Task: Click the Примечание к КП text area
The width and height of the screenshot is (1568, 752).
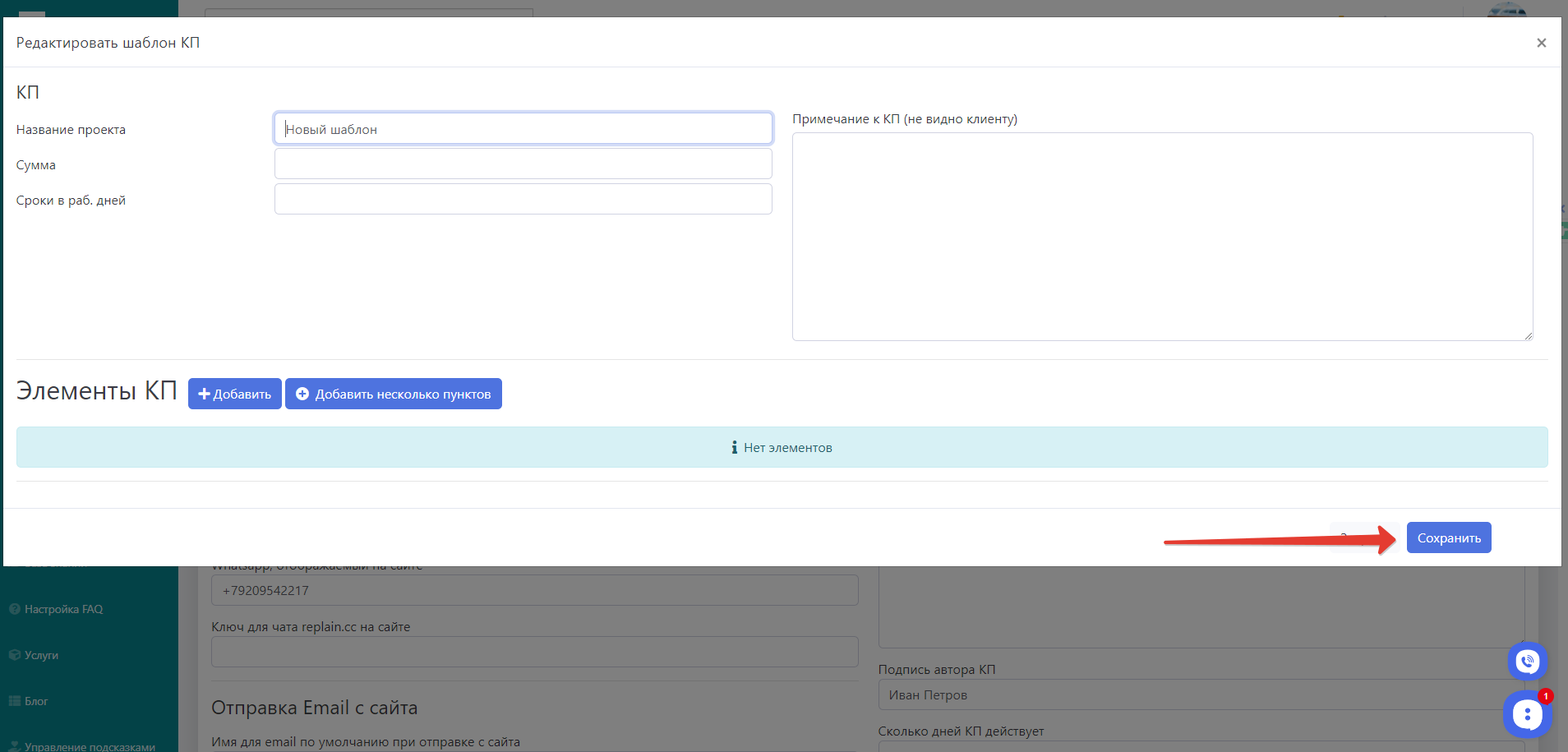Action: coord(1161,237)
